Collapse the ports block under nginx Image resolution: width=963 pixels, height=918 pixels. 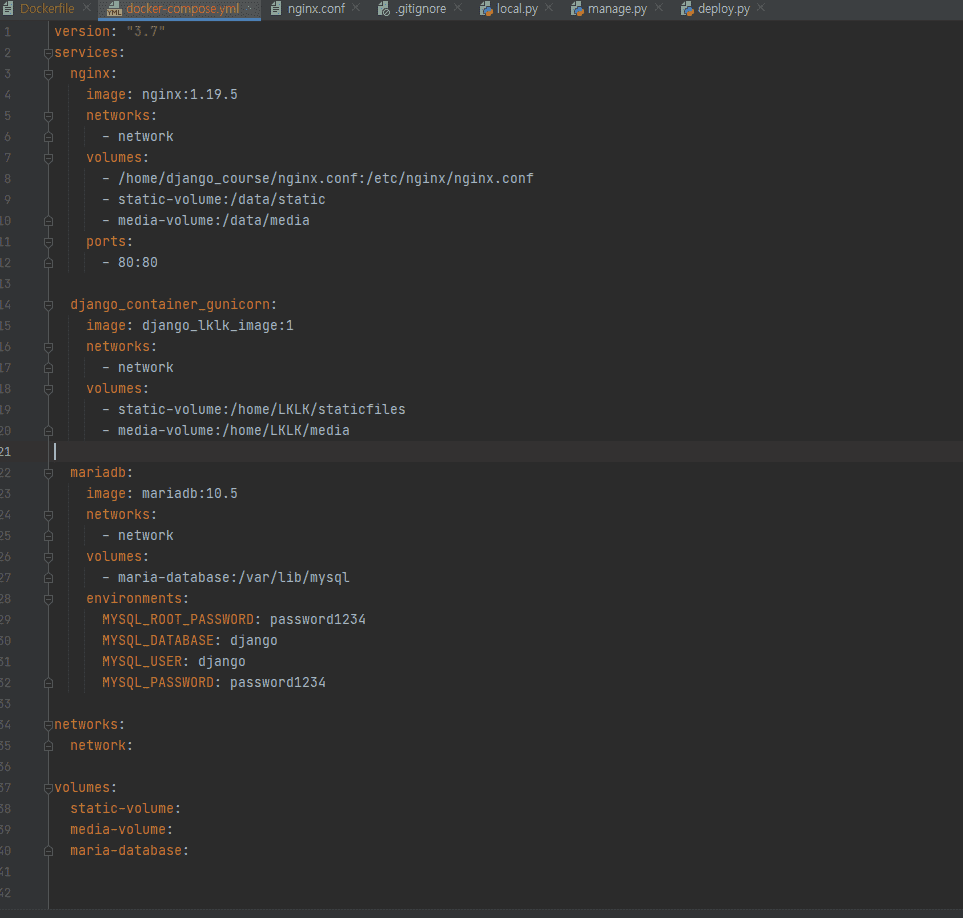[49, 243]
